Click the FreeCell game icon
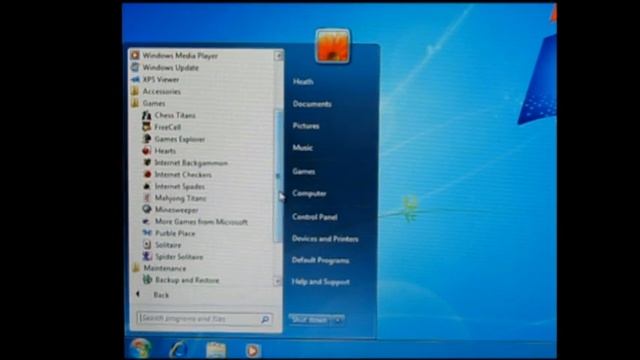This screenshot has height=360, width=640. tap(147, 127)
